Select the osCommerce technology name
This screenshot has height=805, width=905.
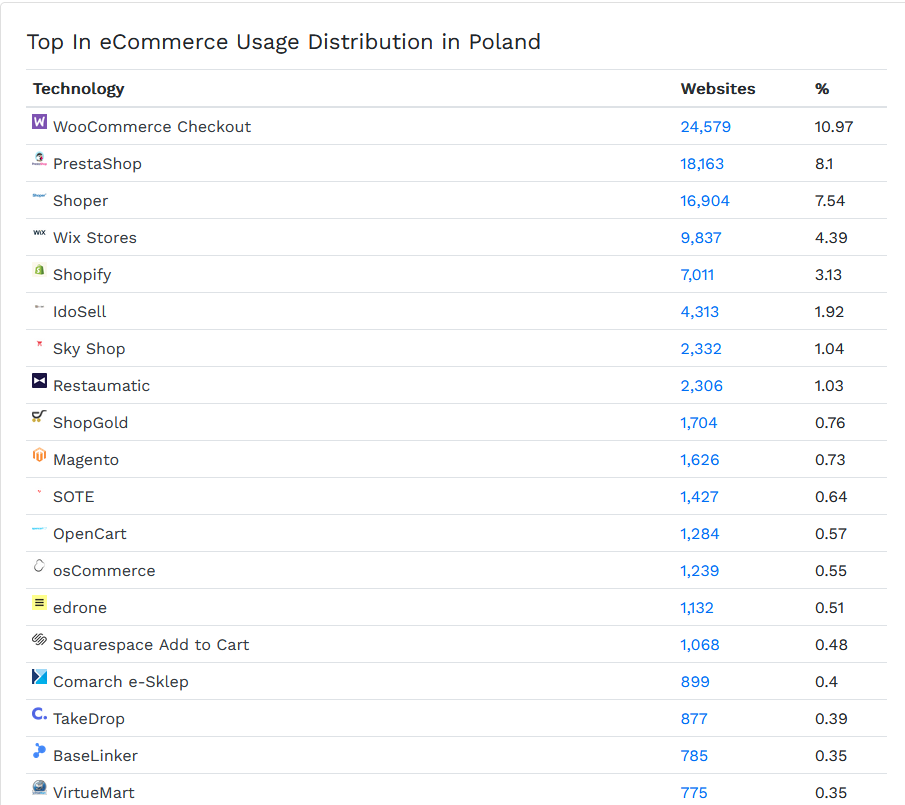104,571
